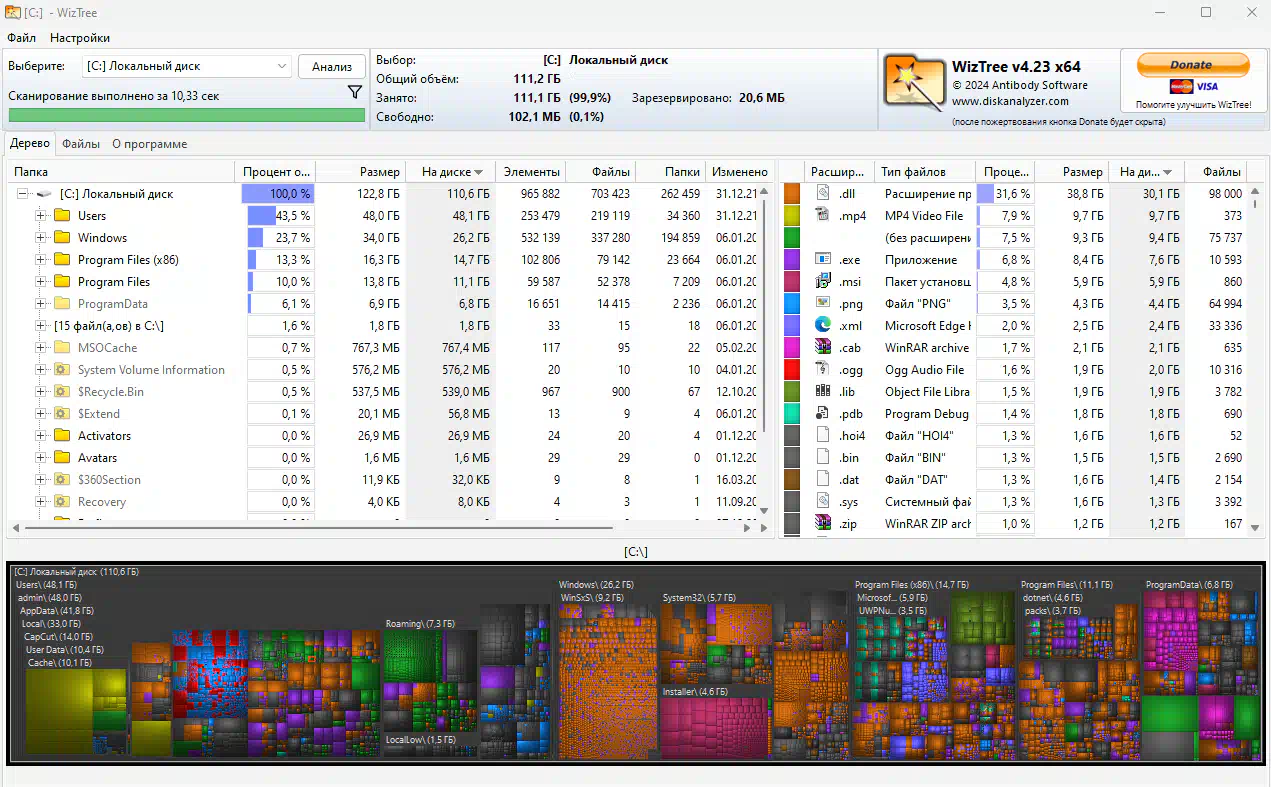Expand the Activators folder node

click(41, 436)
